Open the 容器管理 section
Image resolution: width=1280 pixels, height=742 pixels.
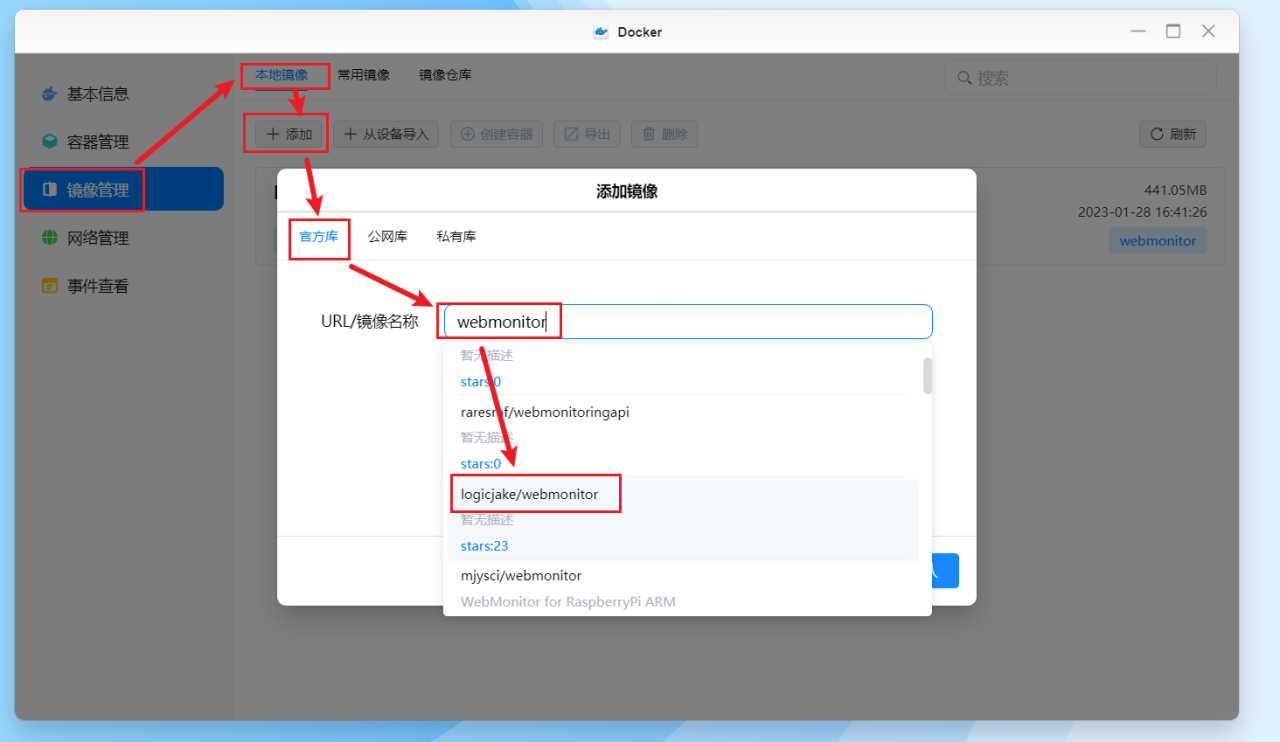[x=100, y=141]
